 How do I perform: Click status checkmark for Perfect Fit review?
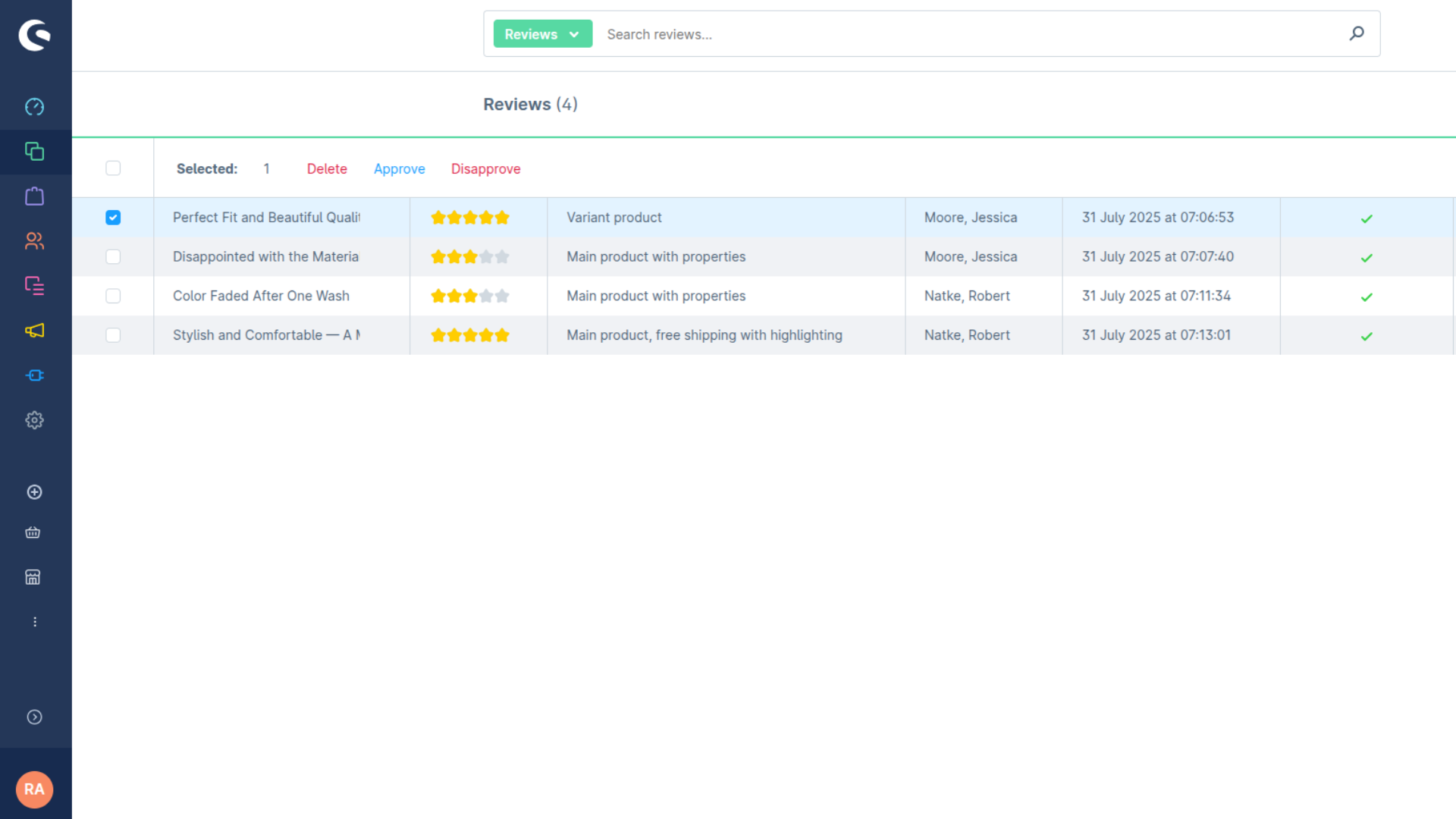[1367, 218]
